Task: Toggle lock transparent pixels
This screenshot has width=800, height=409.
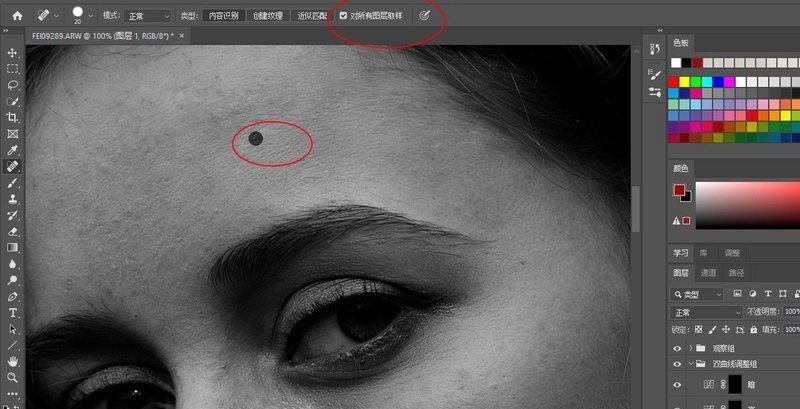Action: (x=698, y=330)
